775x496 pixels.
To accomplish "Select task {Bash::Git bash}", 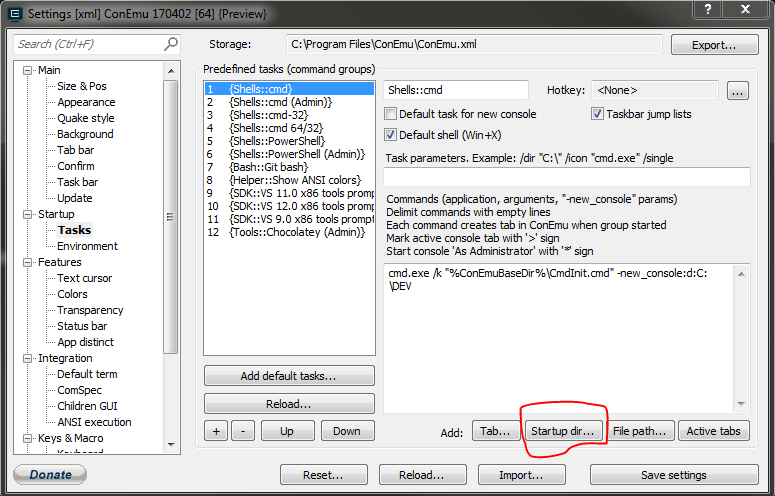I will coord(289,167).
